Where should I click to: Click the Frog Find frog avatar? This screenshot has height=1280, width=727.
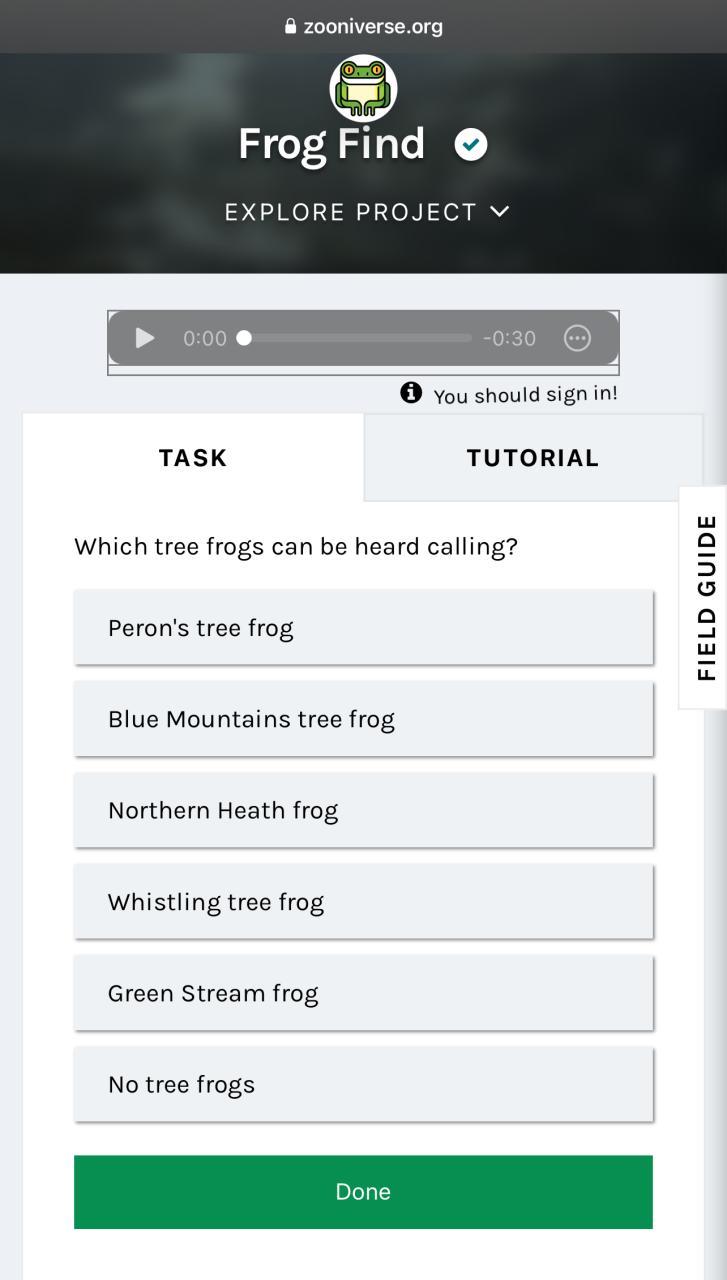pos(363,88)
